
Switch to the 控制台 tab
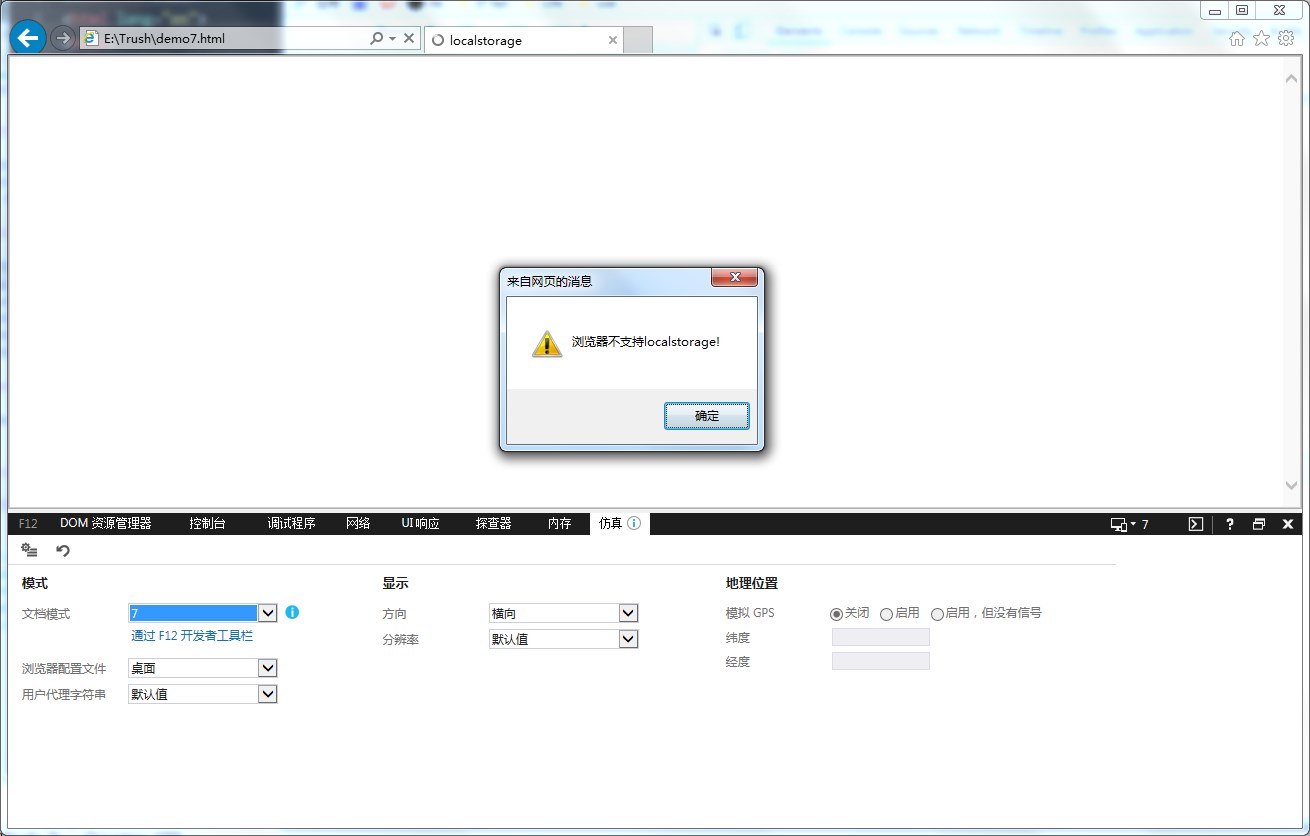click(x=207, y=523)
